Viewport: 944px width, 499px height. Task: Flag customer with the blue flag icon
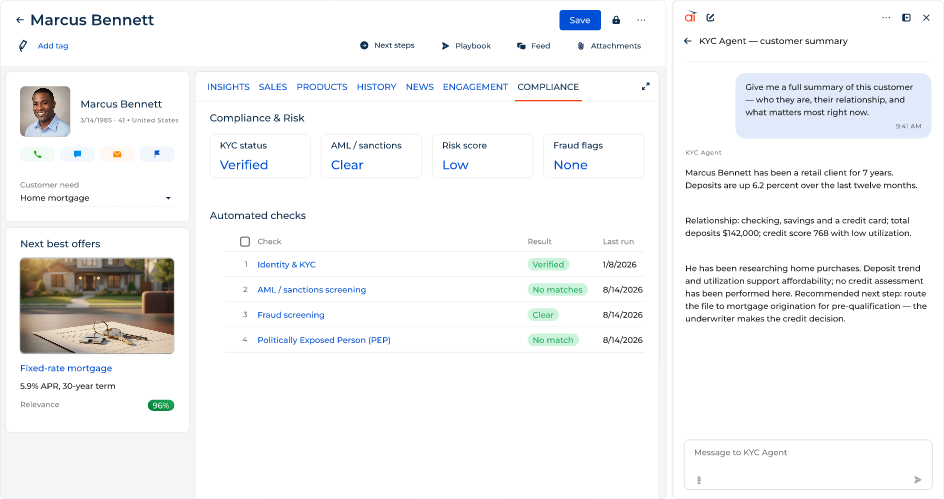(x=157, y=154)
